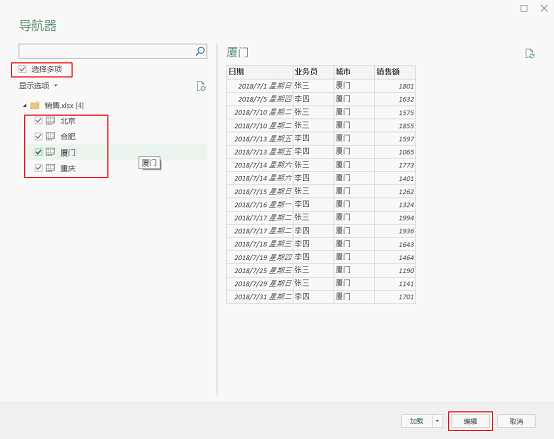Toggle the 选择多项 checkbox

coord(22,69)
